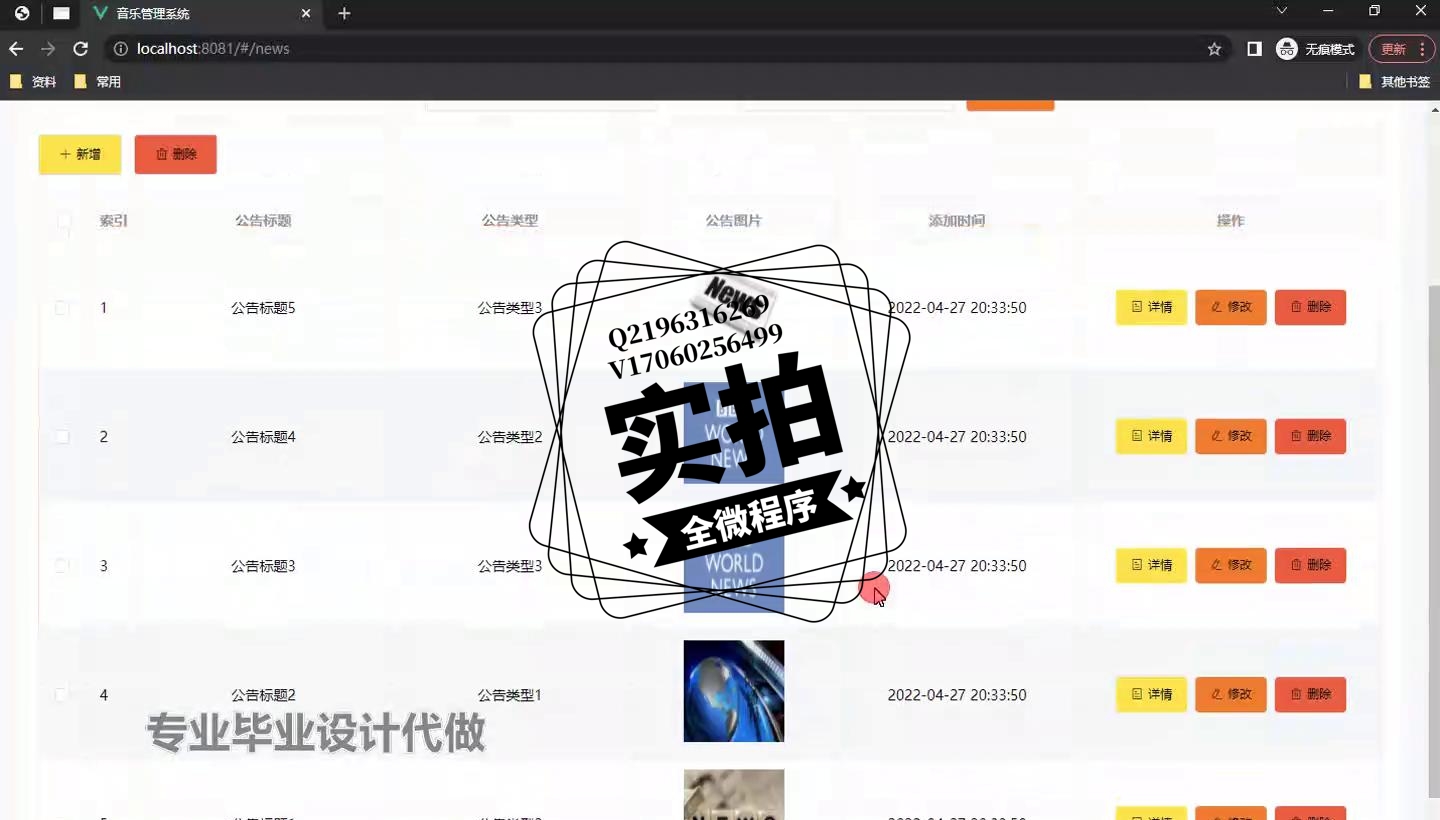Click 删除 for 公告标题3 row

pyautogui.click(x=1310, y=565)
